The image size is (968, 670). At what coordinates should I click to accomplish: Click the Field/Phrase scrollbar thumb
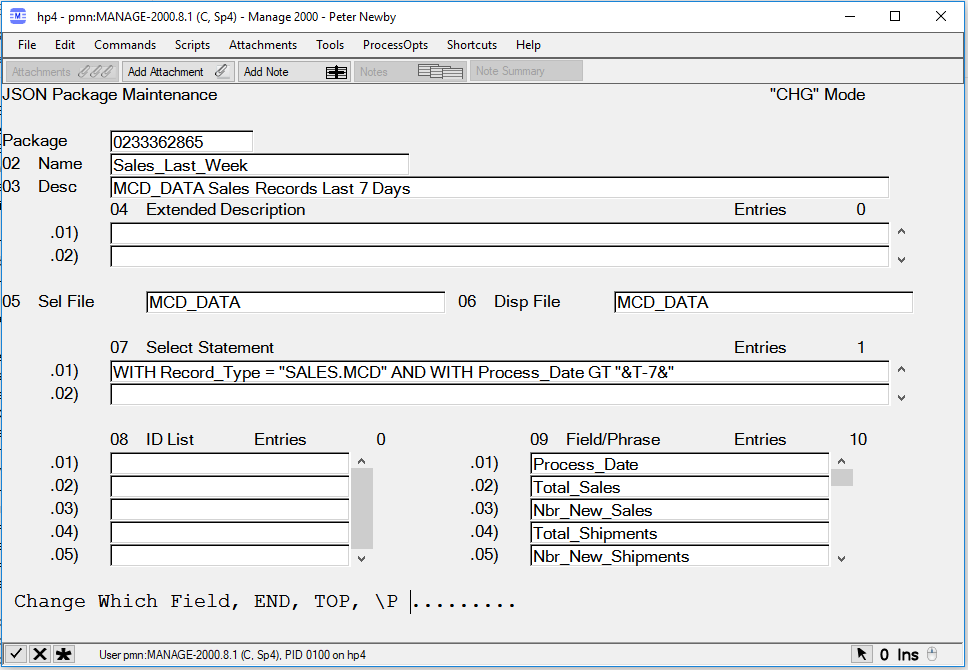(841, 477)
